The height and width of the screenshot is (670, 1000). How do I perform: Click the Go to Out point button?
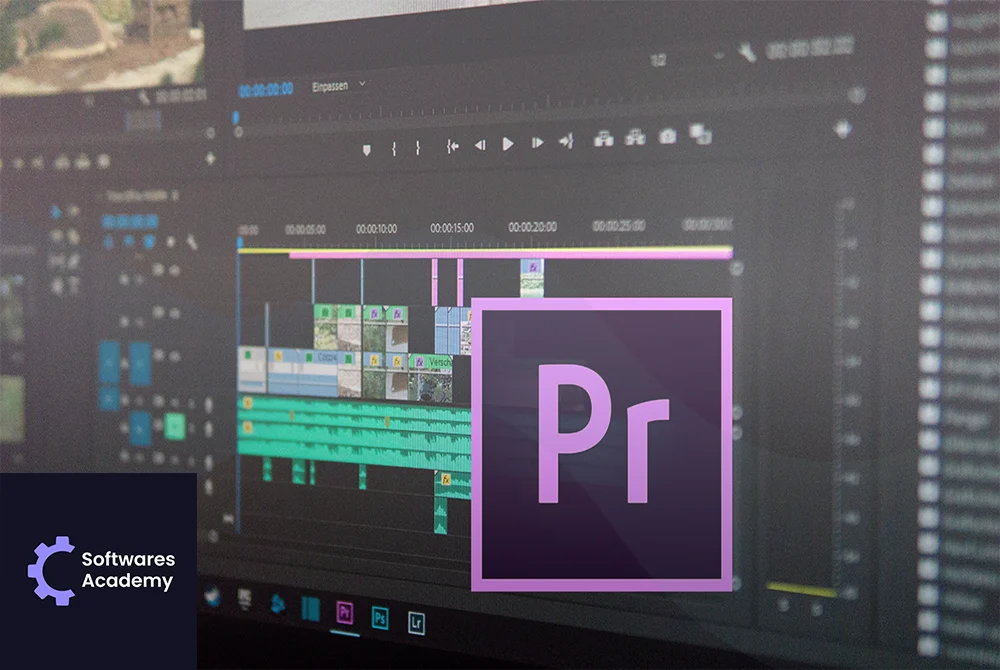click(566, 141)
